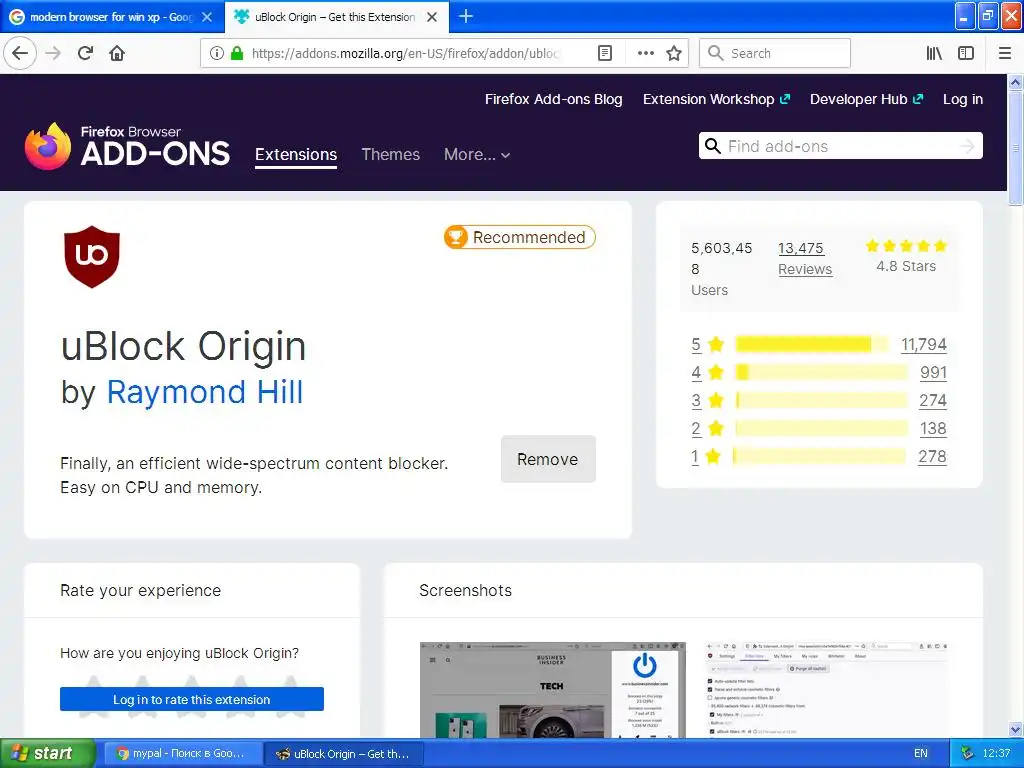Screen dimensions: 1024x768
Task: Select the uBlock Origin browser tab
Action: point(336,17)
